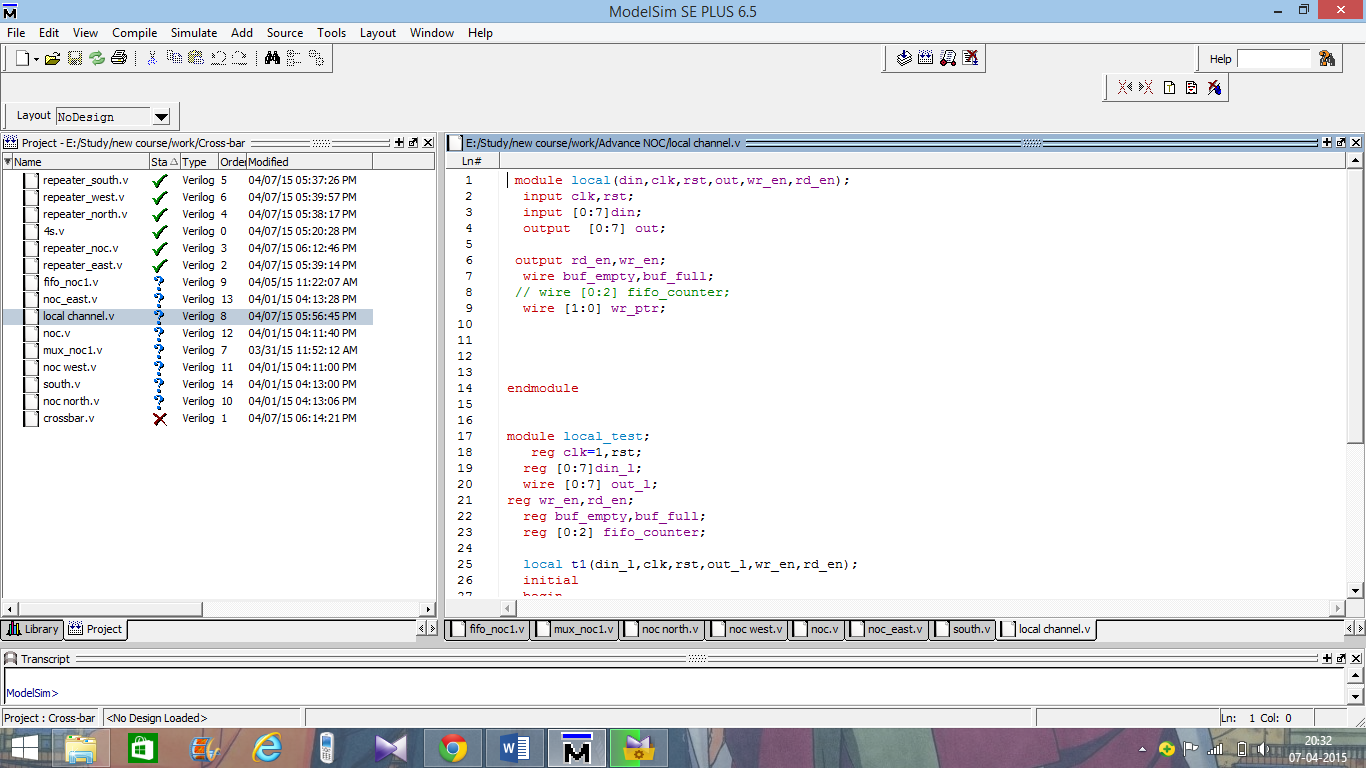Open the File menu

click(x=16, y=33)
